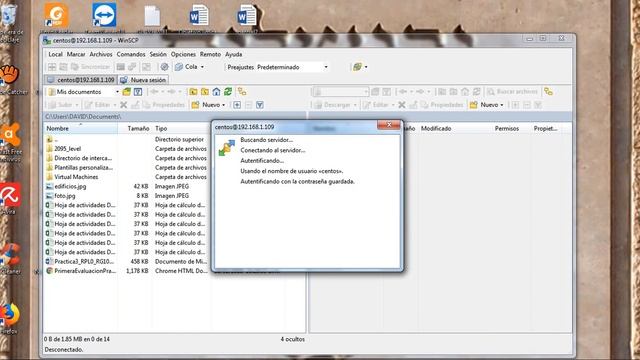Select the edificios.jpg file
This screenshot has width=640, height=360.
70,186
